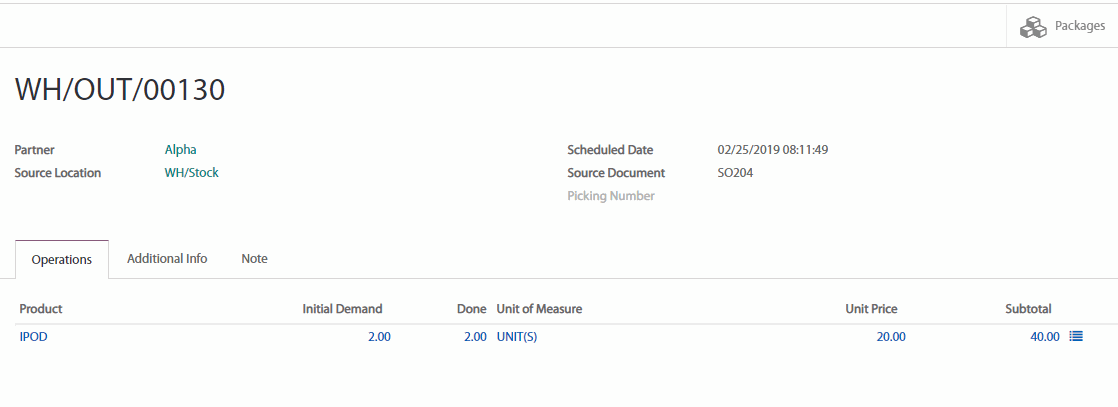
Task: Sort by the Done column header
Action: point(471,309)
